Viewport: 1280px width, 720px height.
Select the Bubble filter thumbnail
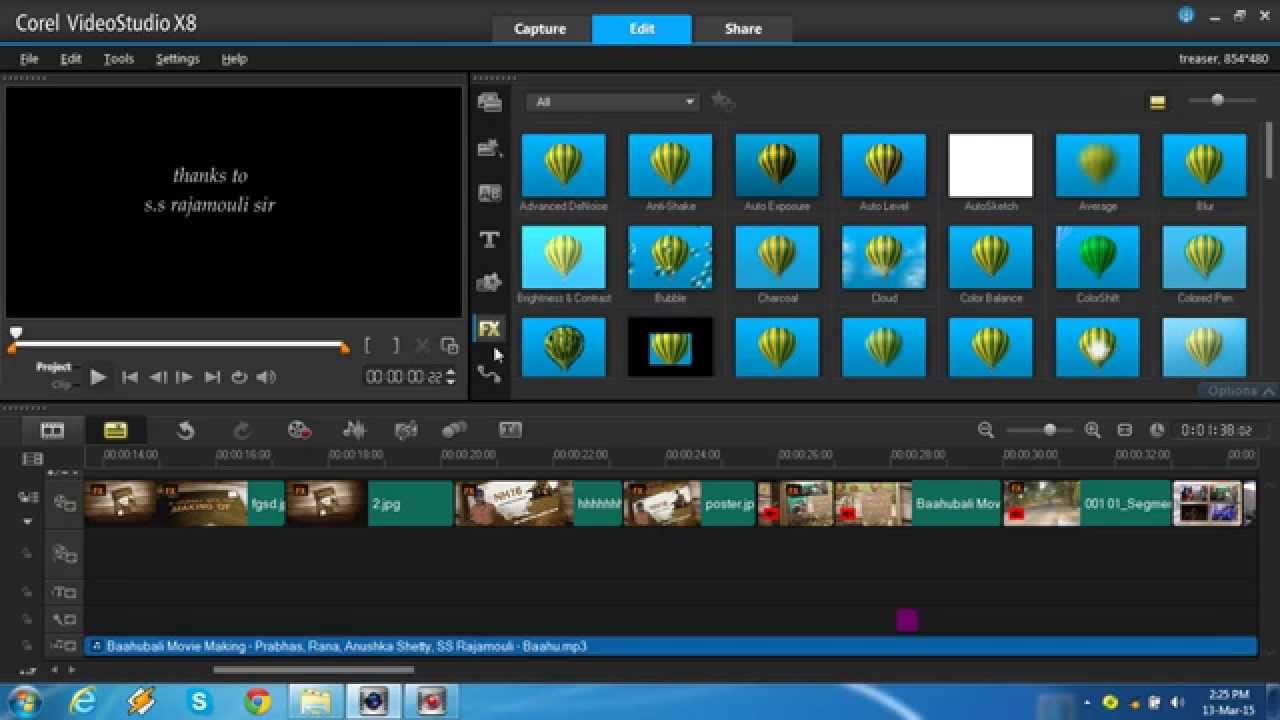click(x=670, y=257)
